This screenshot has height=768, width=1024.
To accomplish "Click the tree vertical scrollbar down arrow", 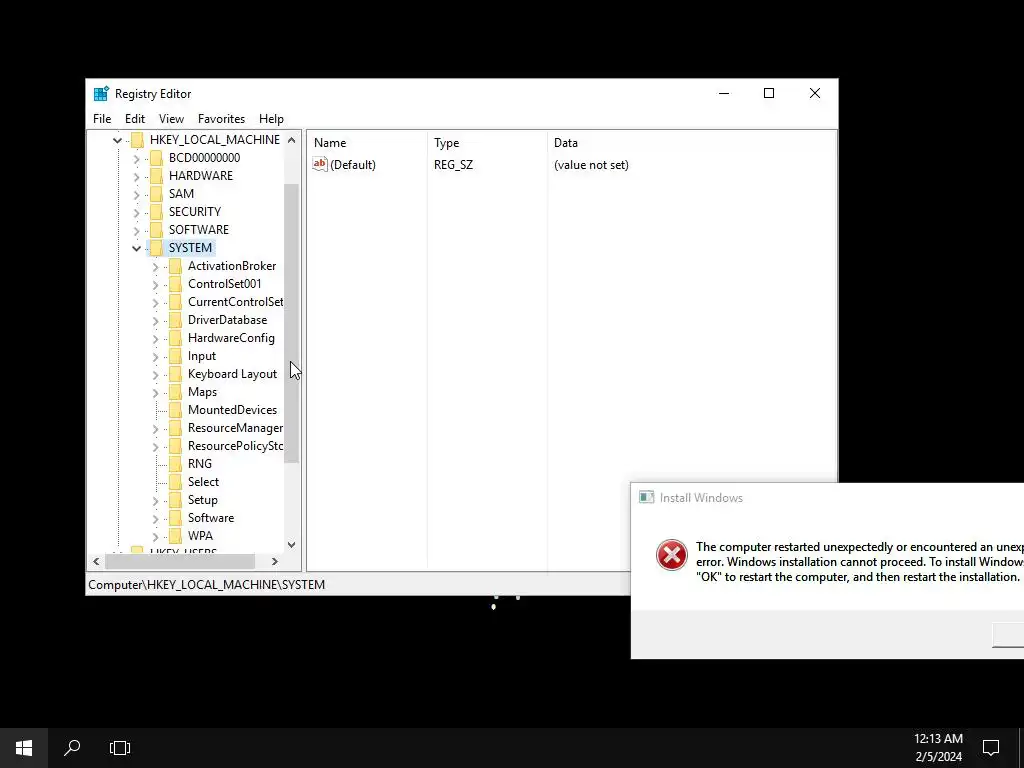I will coord(291,545).
